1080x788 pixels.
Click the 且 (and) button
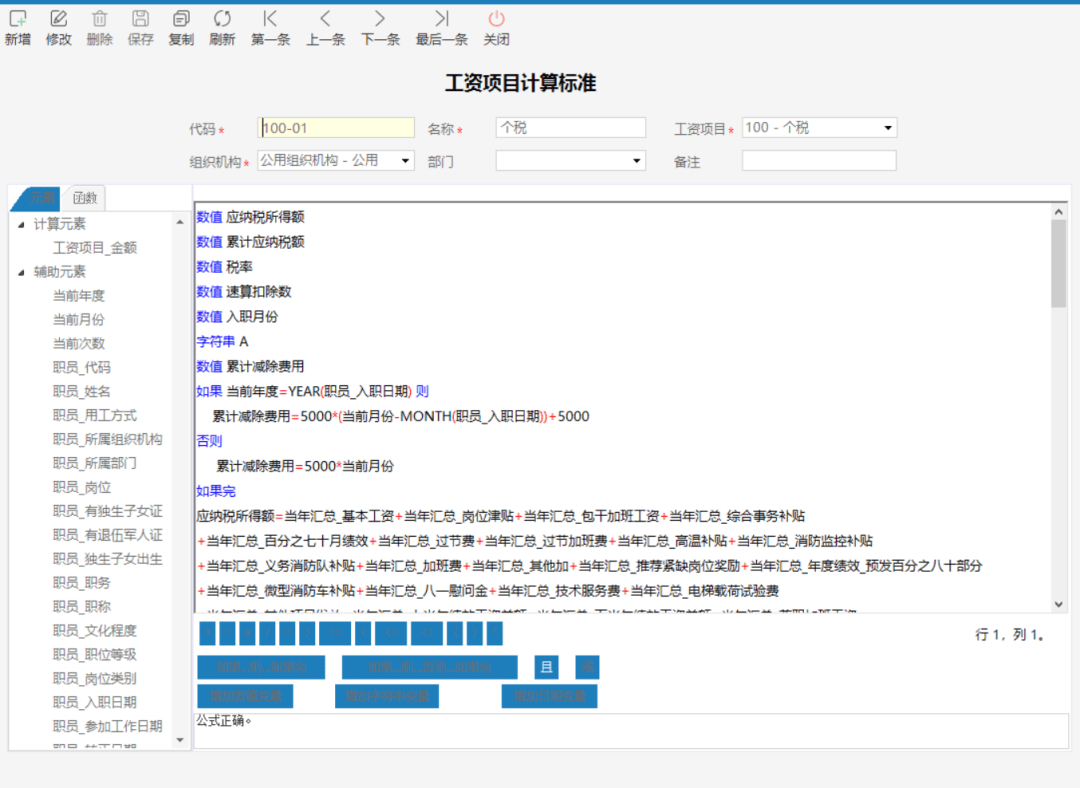[547, 667]
